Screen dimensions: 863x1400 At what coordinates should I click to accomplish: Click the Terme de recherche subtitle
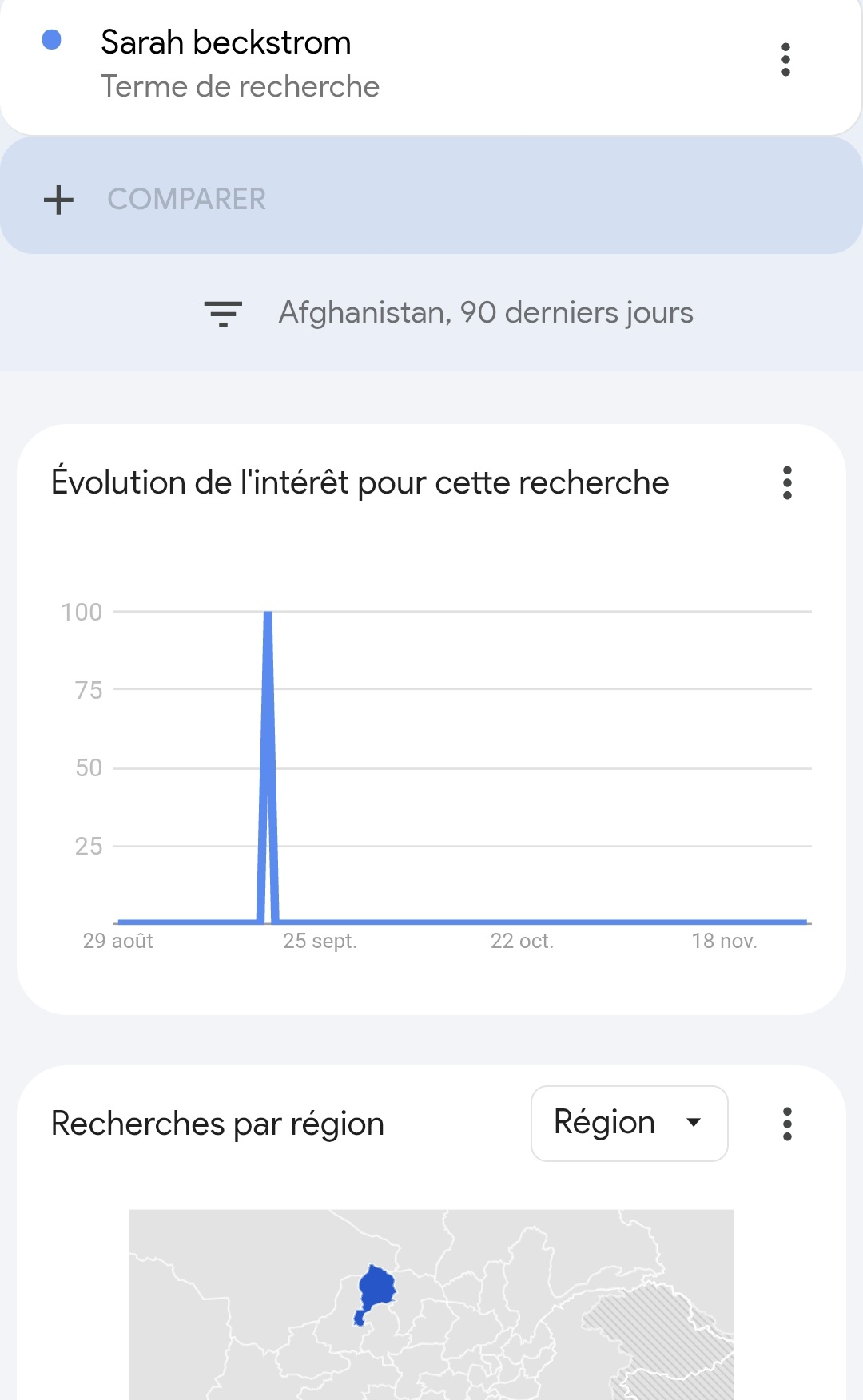pos(240,86)
